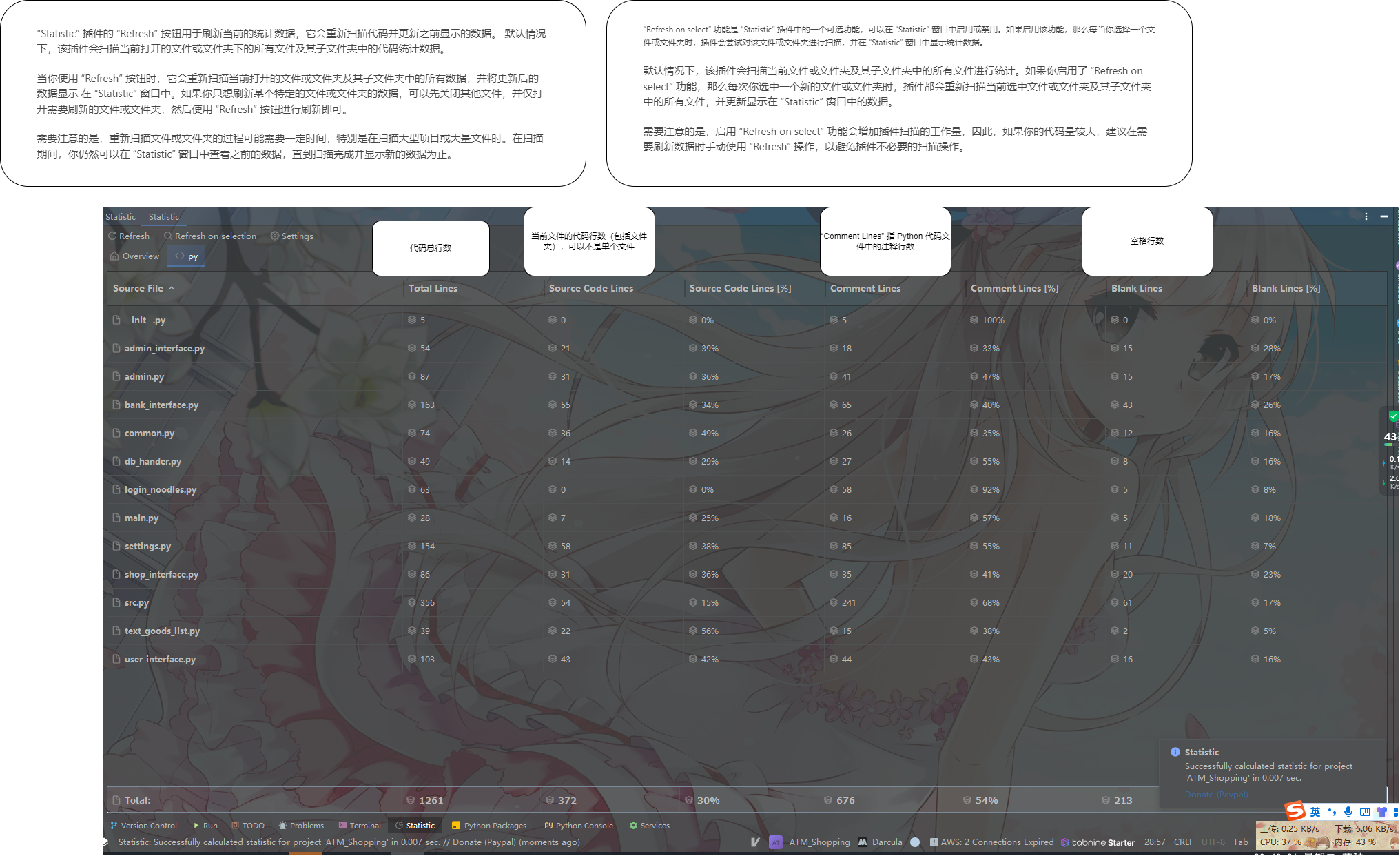Click Tabnine Starter status widget
1400x856 pixels.
tap(1098, 842)
